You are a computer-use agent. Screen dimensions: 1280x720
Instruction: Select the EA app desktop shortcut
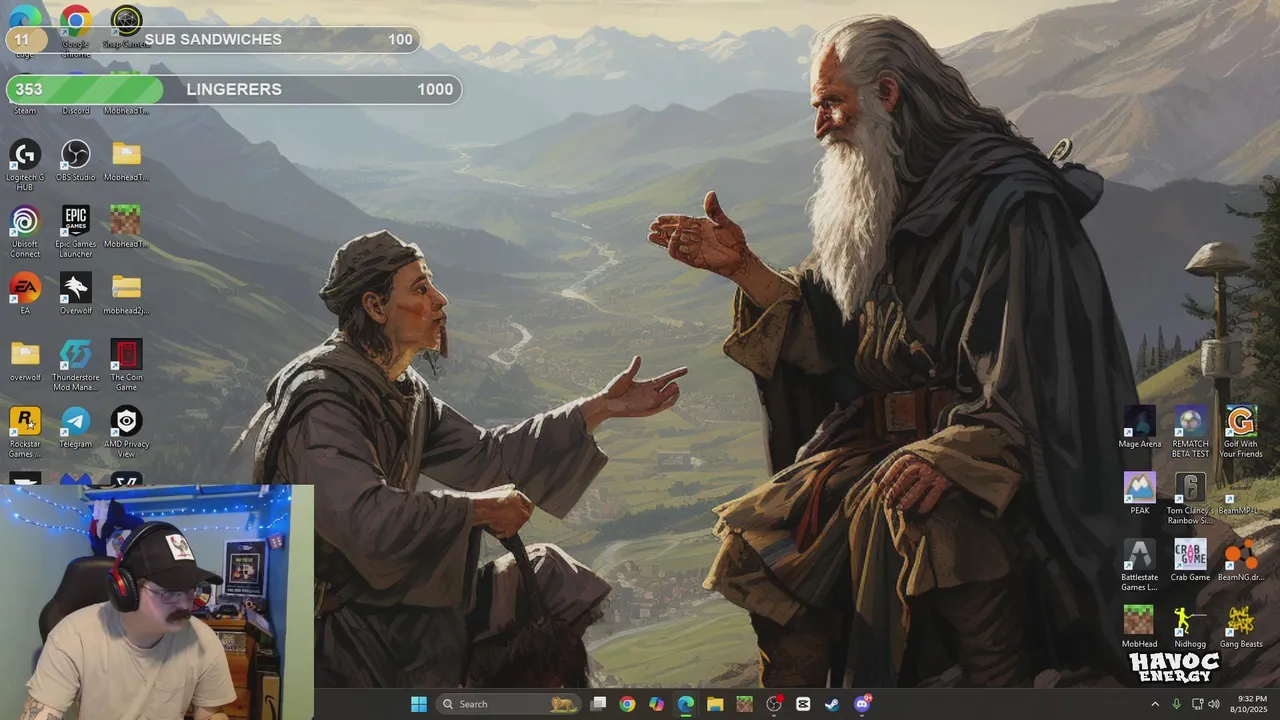pyautogui.click(x=25, y=294)
